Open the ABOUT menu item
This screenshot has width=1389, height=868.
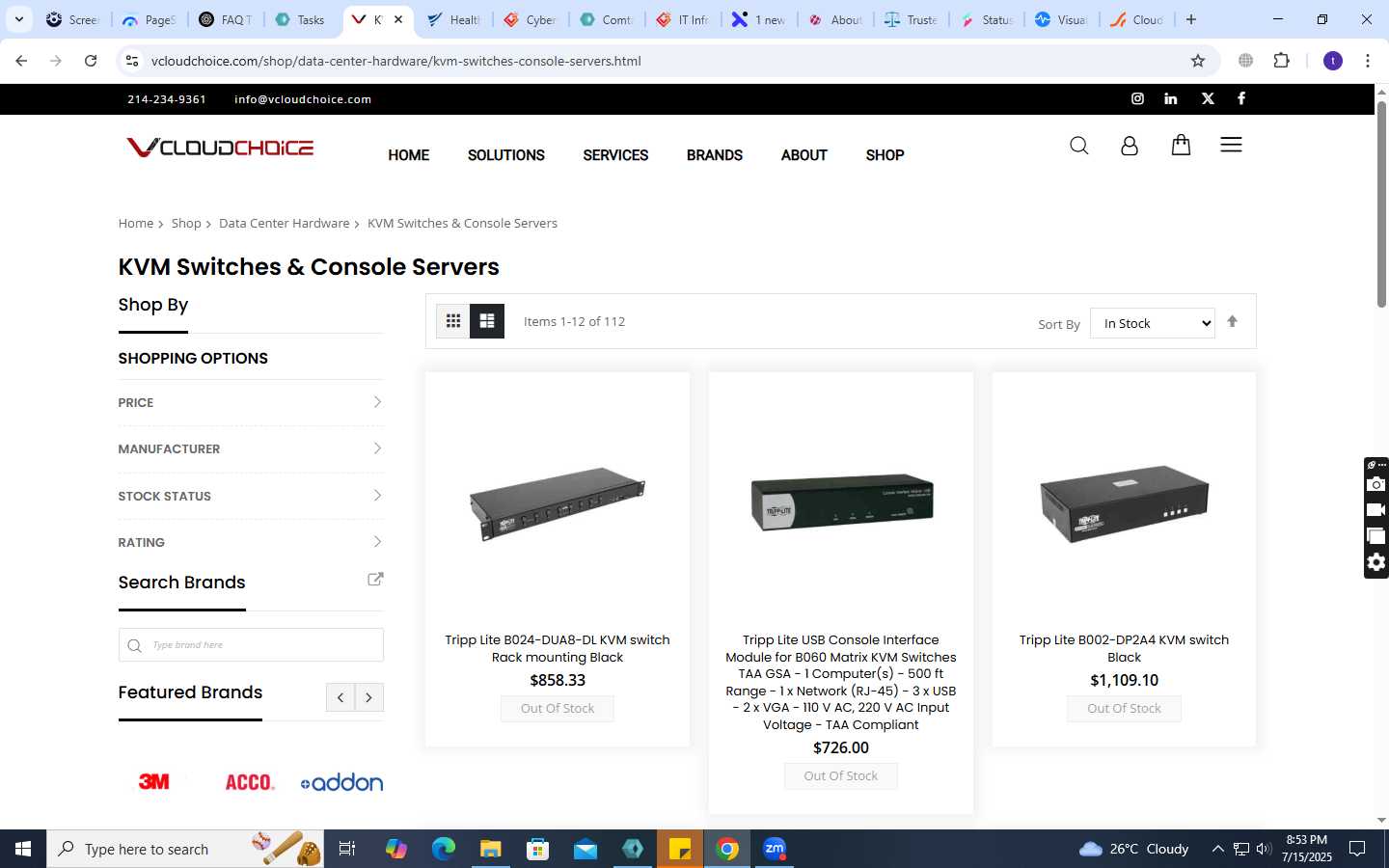tap(803, 155)
